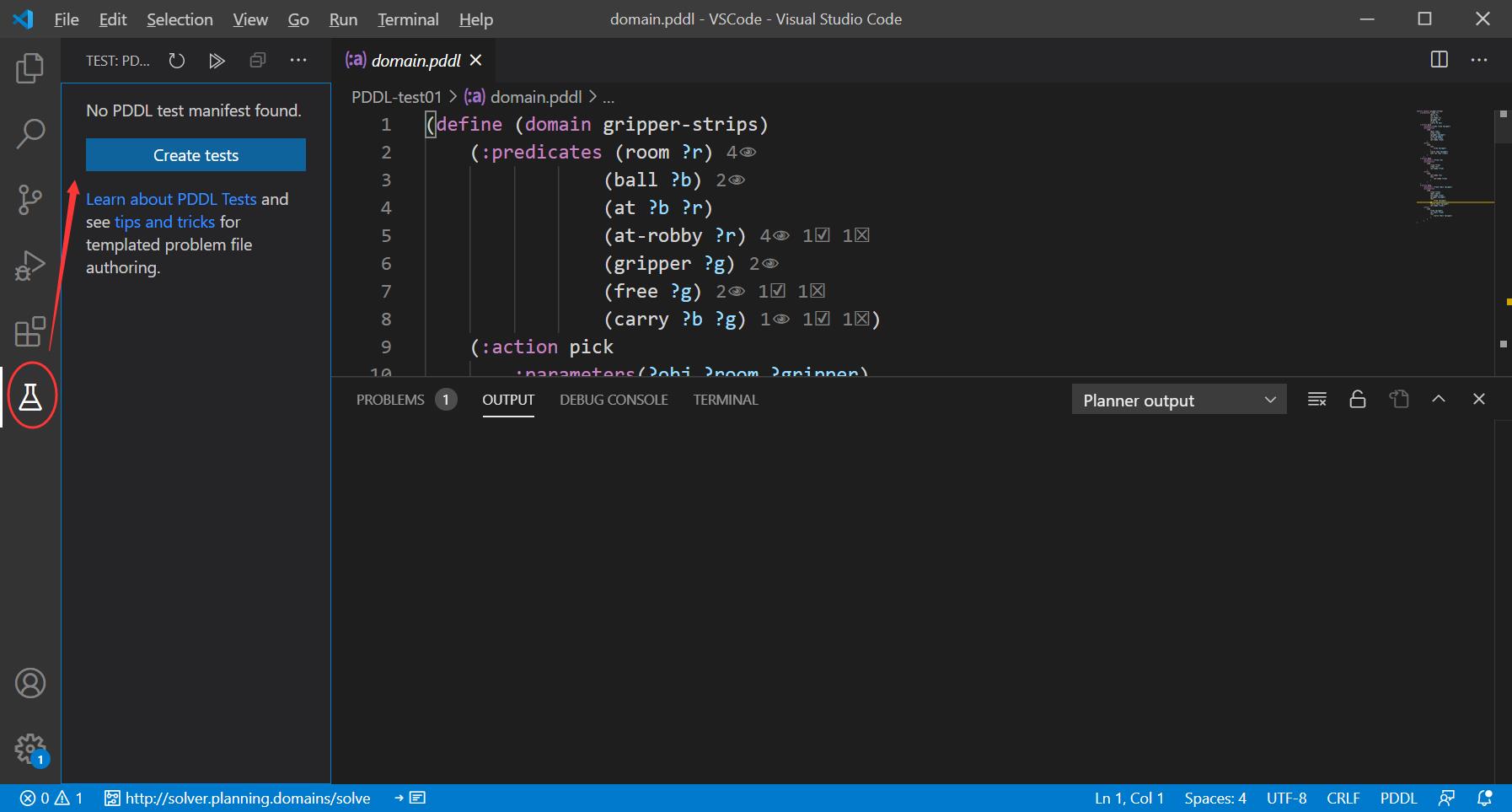Switch to the OUTPUT tab
This screenshot has width=1512, height=812.
[x=508, y=400]
